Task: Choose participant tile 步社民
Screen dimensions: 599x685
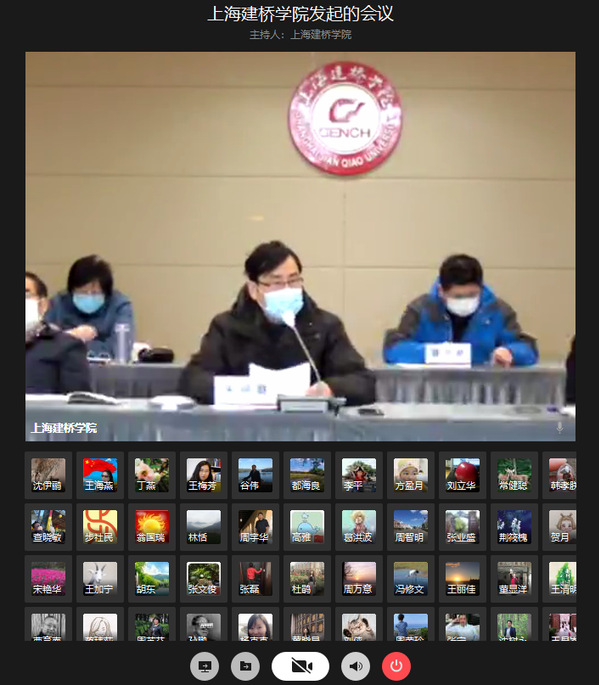Action: coord(100,527)
